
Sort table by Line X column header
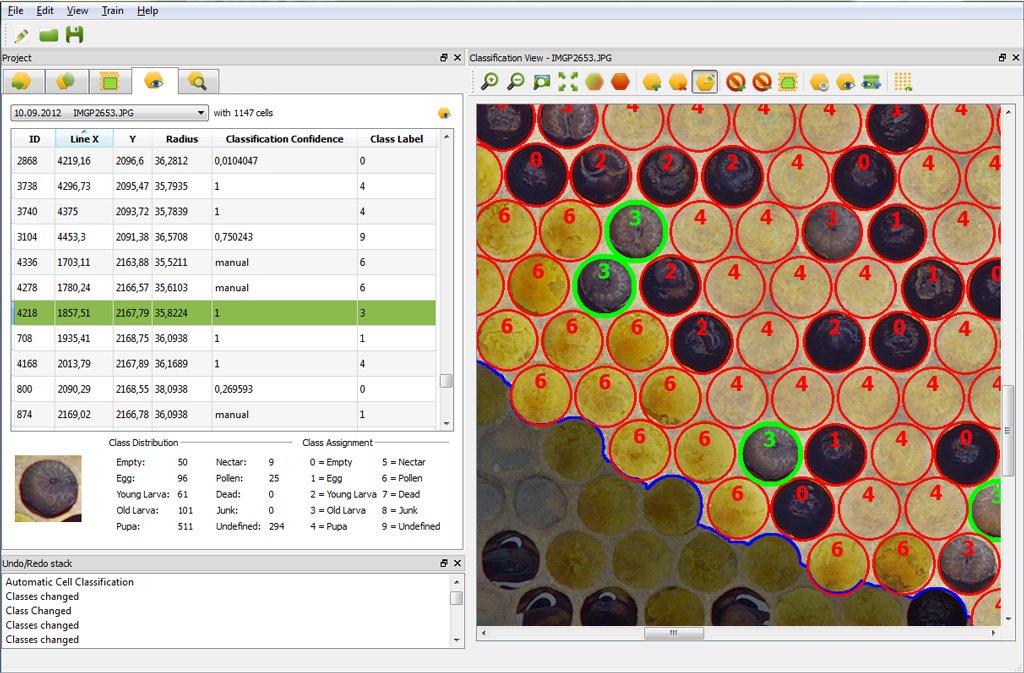(84, 139)
